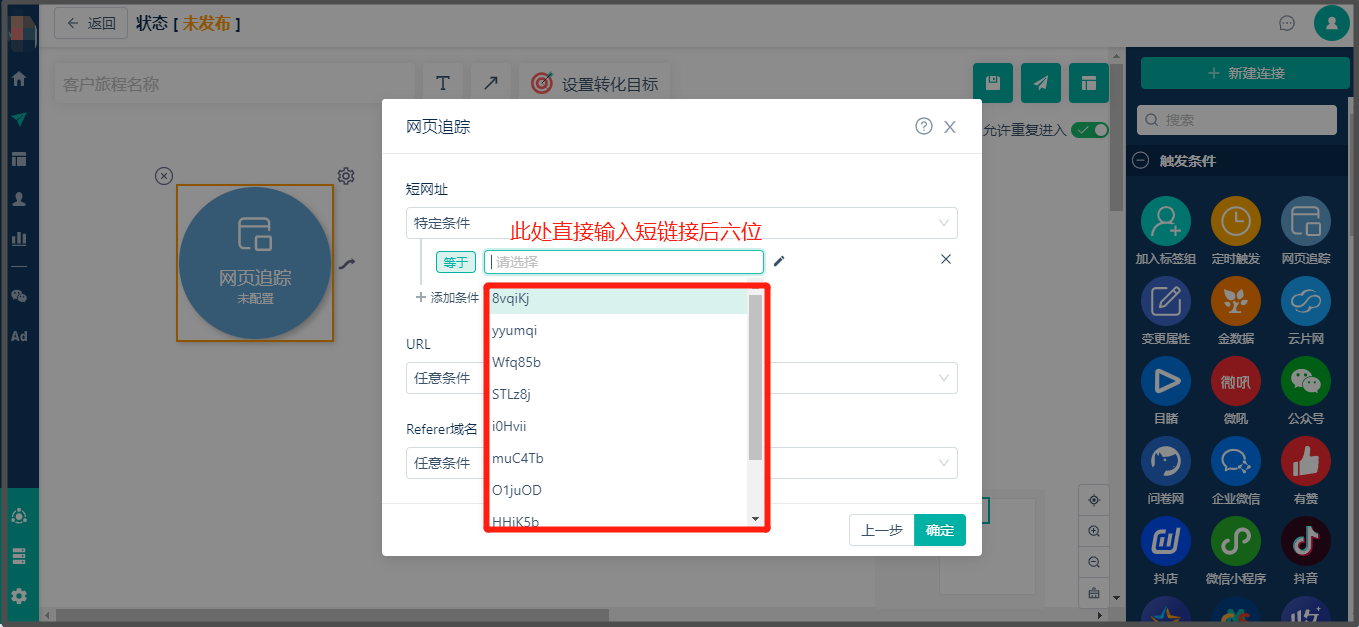Open the URL 任意条件 dropdown
Viewport: 1359px width, 627px height.
pos(682,378)
